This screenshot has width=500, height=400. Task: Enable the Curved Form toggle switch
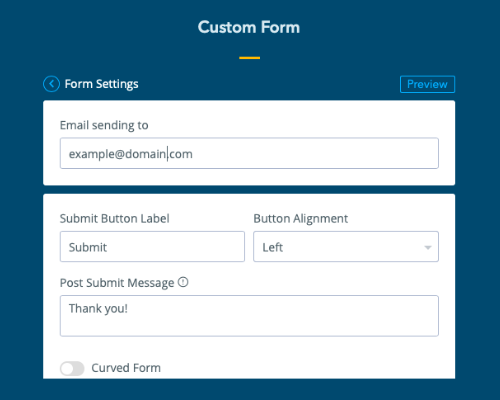tap(72, 368)
